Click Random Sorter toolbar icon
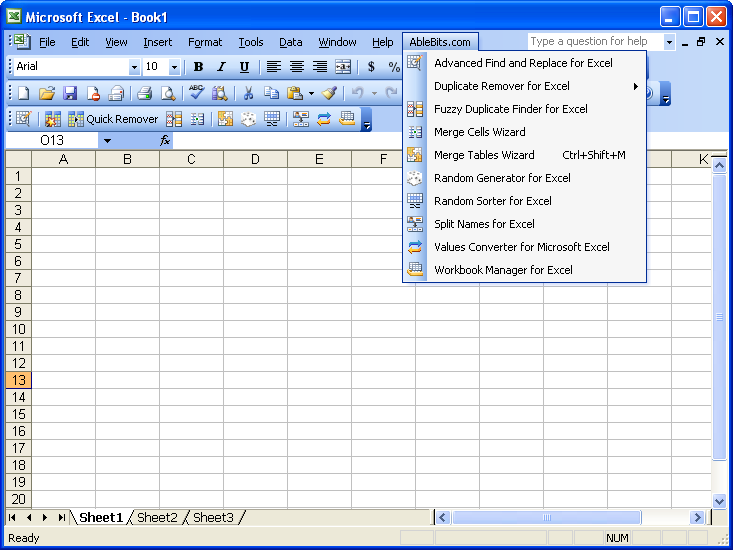This screenshot has height=550, width=733. (x=272, y=119)
